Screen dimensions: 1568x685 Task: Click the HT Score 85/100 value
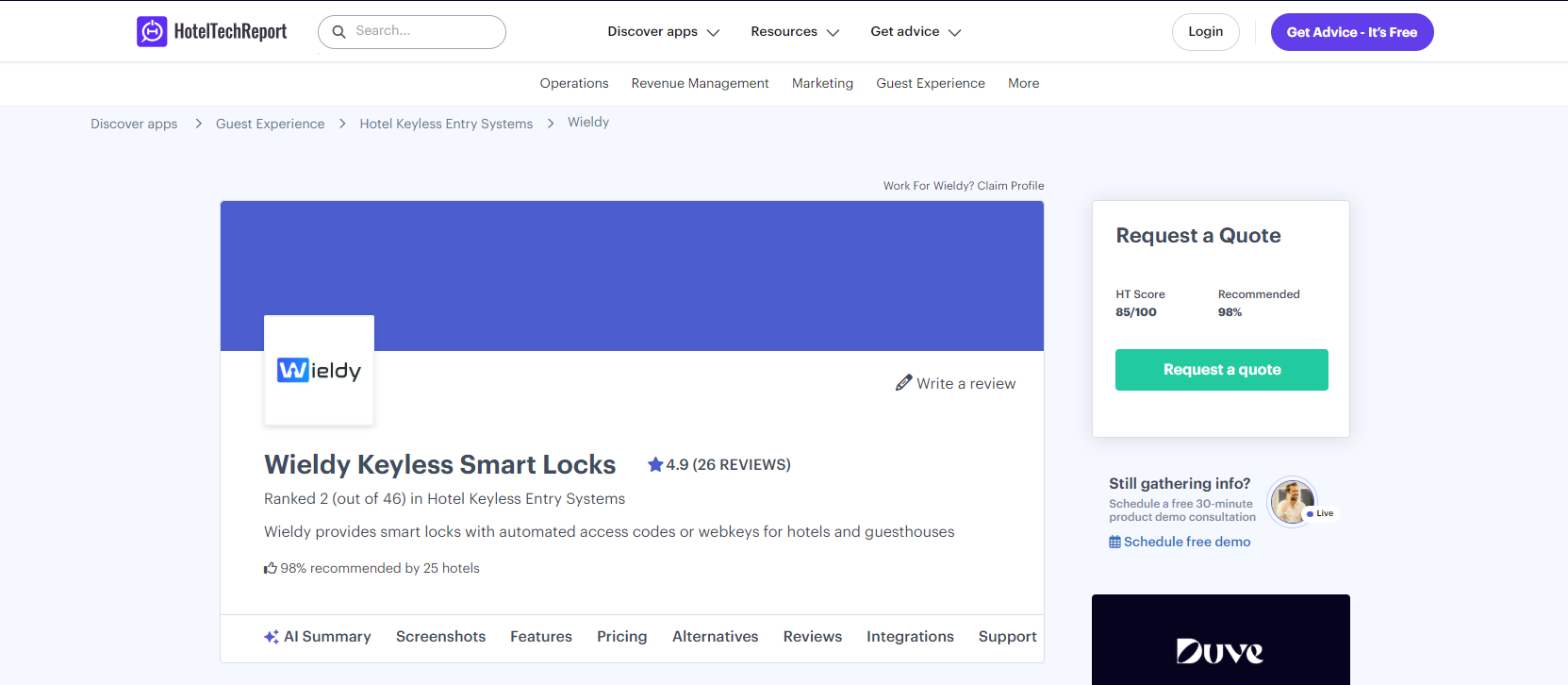tap(1136, 312)
